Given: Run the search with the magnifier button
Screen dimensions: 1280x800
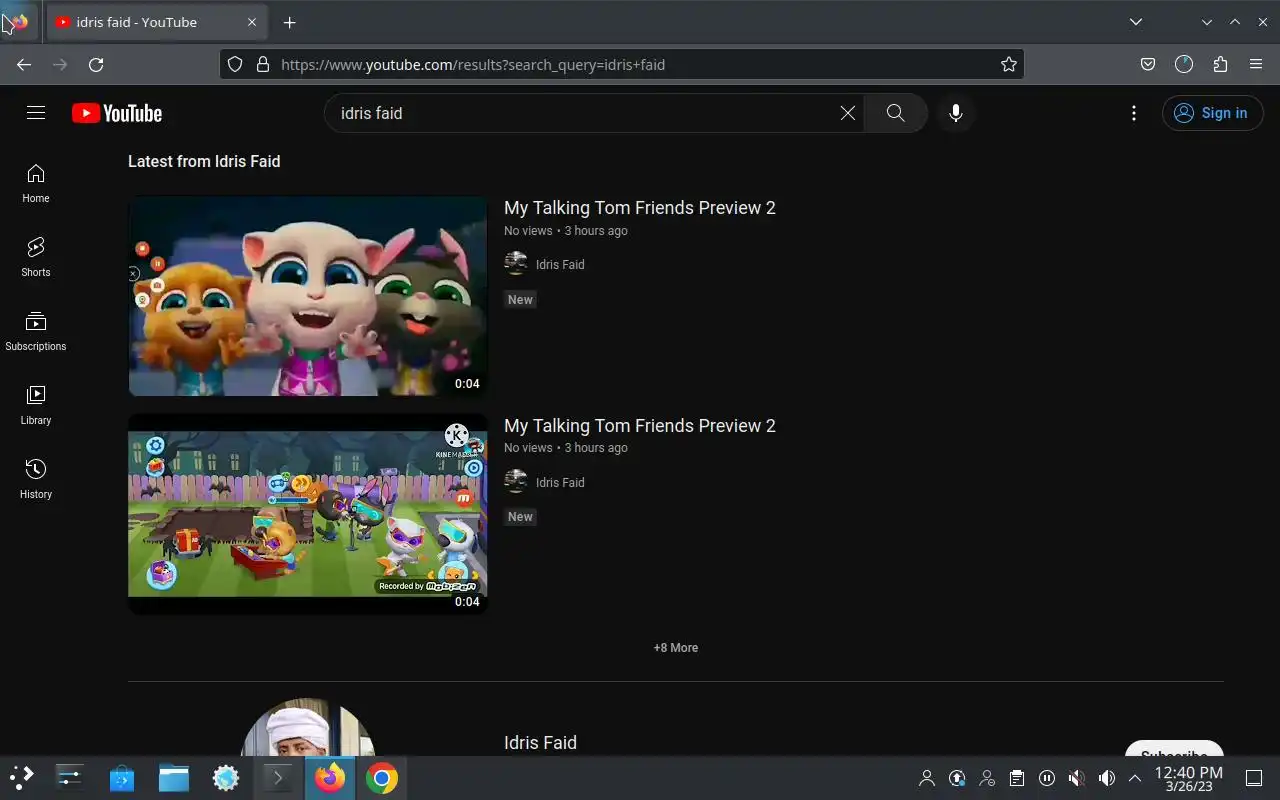Looking at the screenshot, I should click(x=896, y=113).
